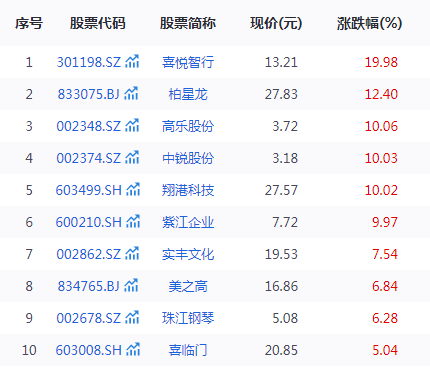Sort by 现价(元) column header

coord(276,24)
